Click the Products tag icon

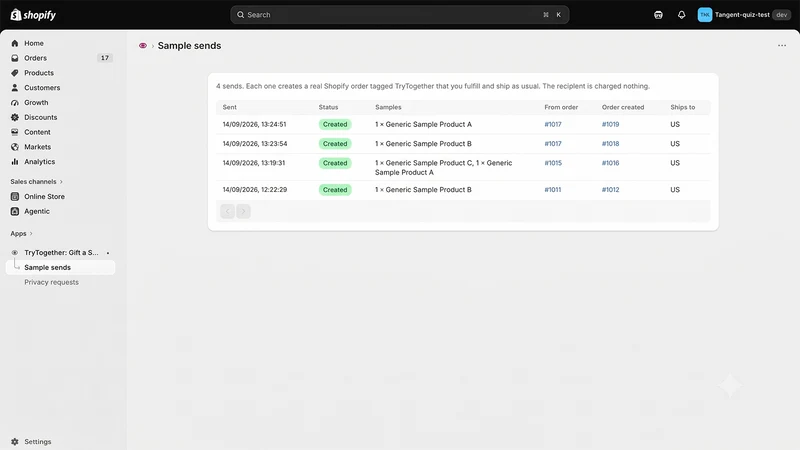point(15,73)
